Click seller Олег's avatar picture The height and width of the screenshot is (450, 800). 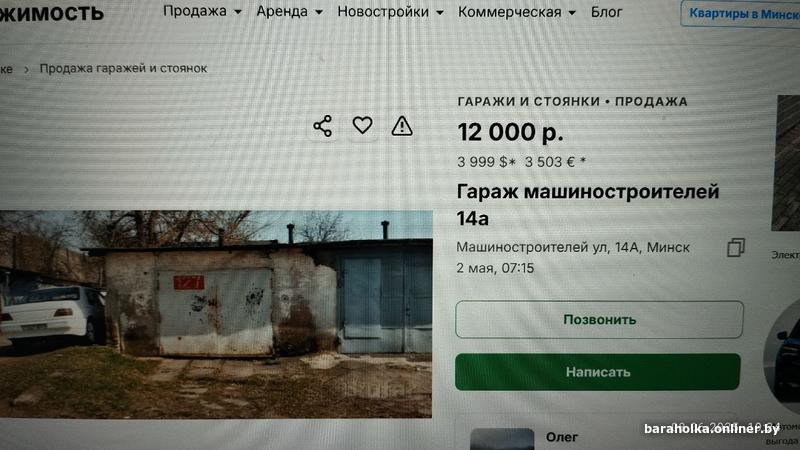coord(502,439)
